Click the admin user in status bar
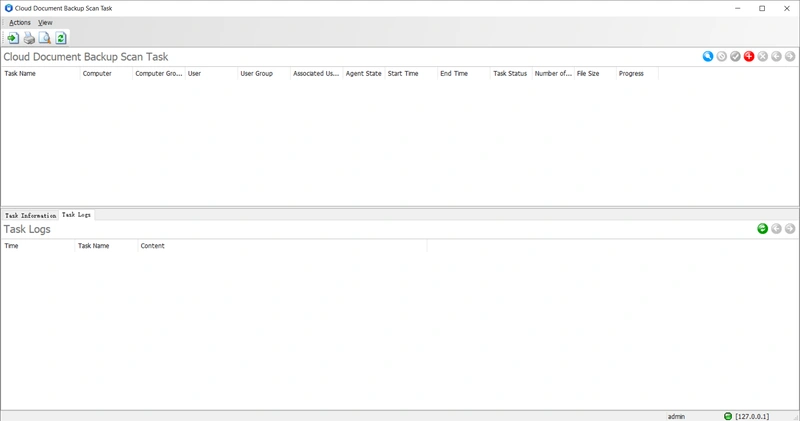800x421 pixels. [x=677, y=416]
